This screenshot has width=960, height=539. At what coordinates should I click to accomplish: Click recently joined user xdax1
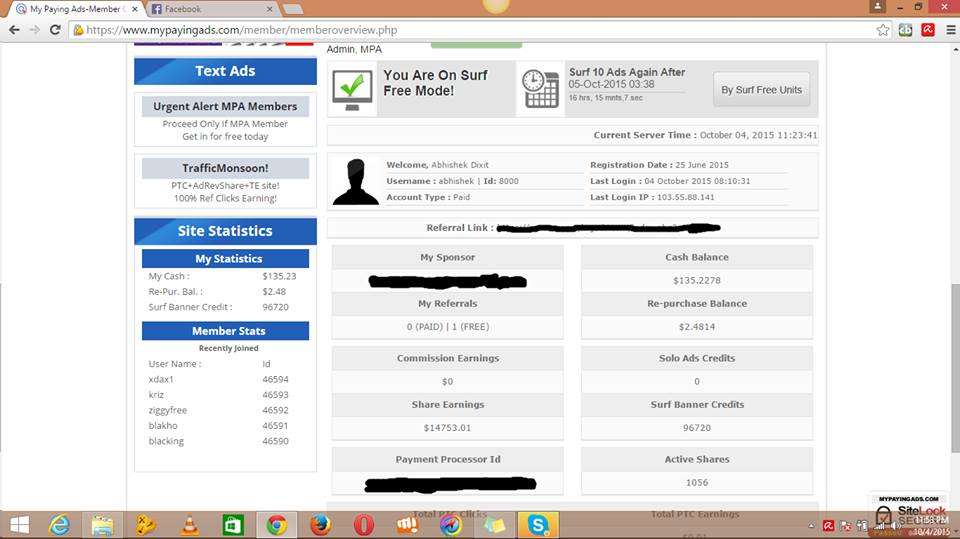click(x=161, y=379)
